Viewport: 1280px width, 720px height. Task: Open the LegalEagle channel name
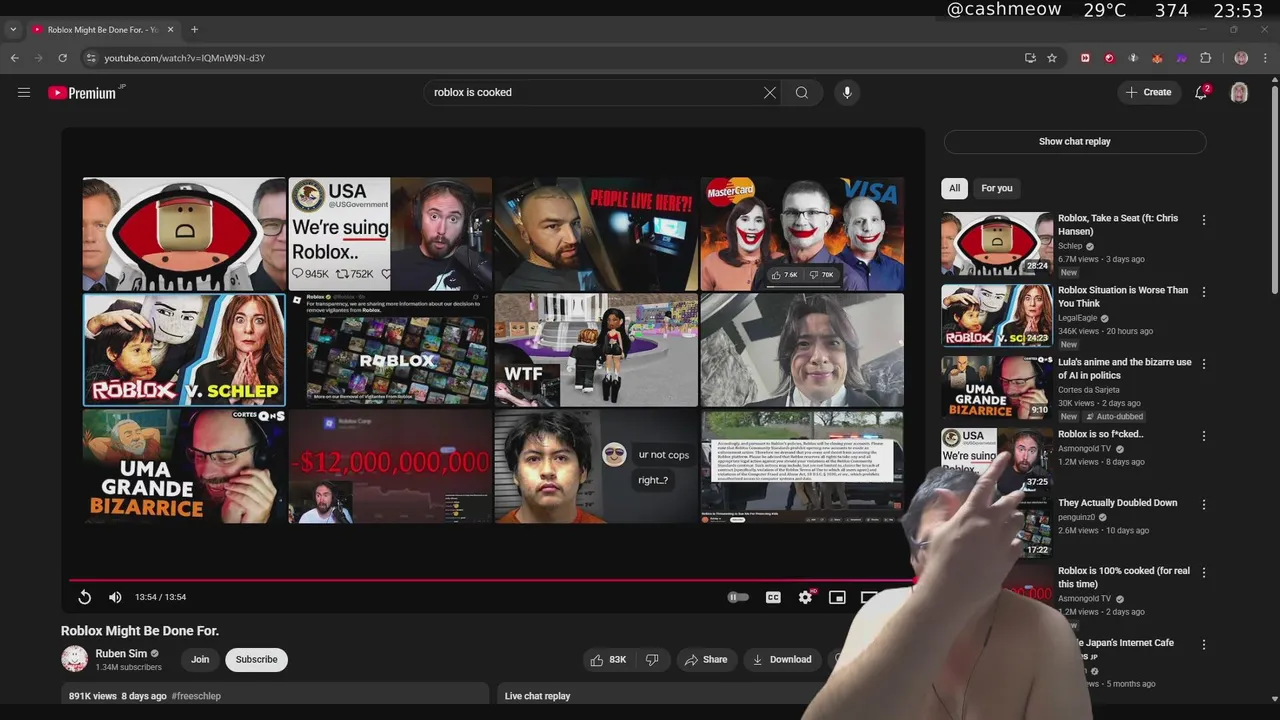pyautogui.click(x=1077, y=318)
